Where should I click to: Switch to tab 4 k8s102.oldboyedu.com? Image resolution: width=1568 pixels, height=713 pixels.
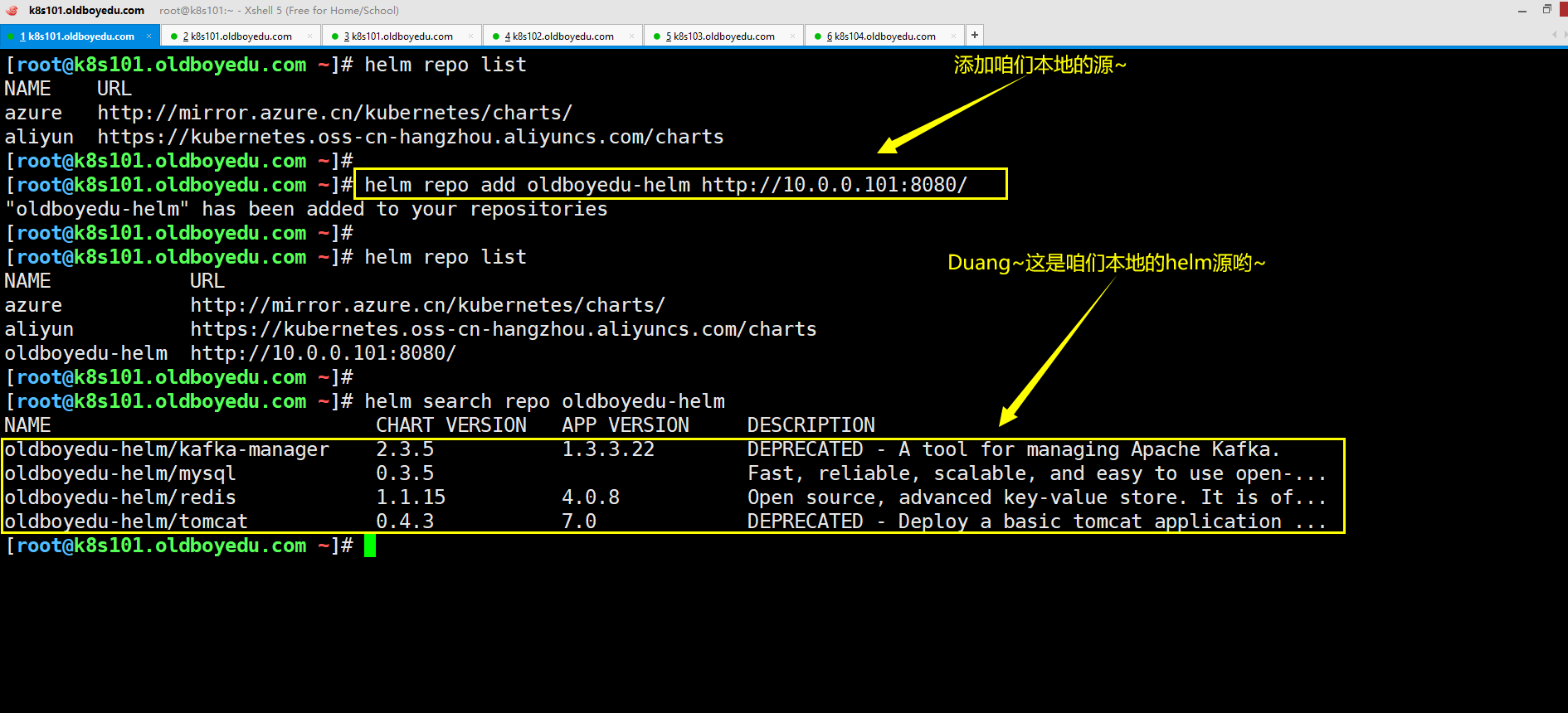559,36
